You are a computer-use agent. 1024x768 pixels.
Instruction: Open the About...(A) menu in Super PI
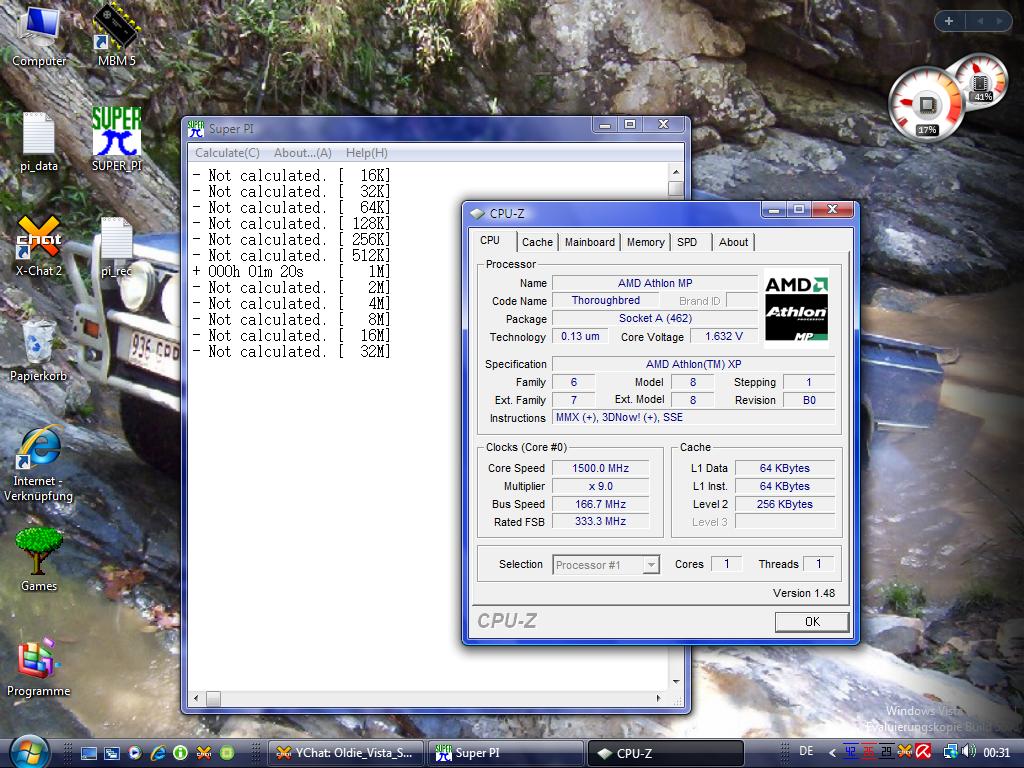[302, 153]
